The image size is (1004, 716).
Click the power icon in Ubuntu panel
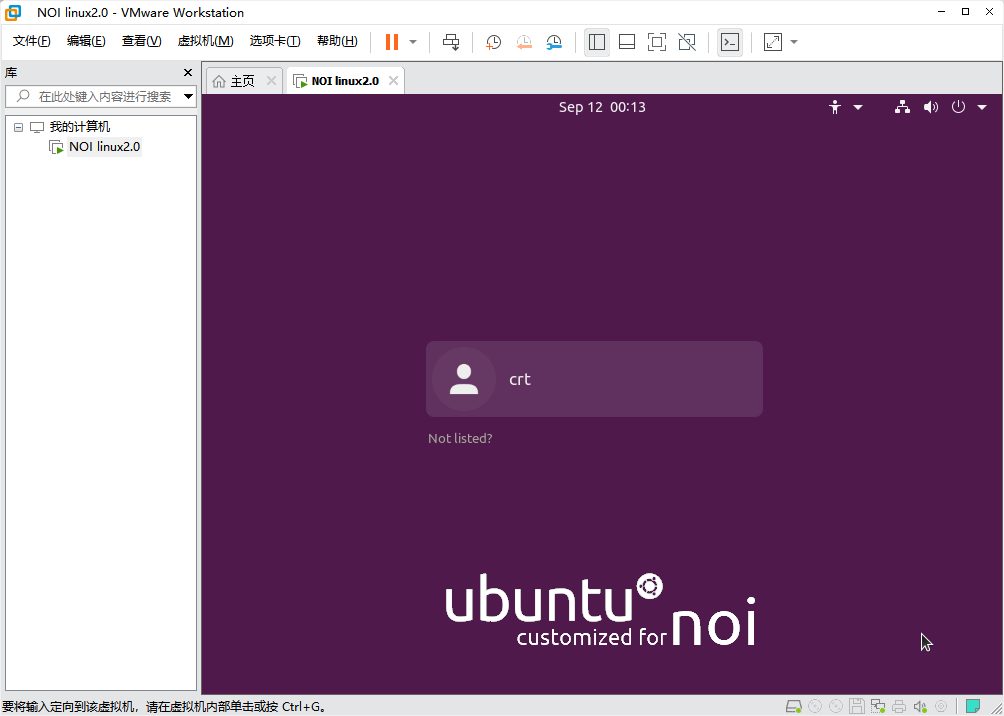(x=958, y=107)
